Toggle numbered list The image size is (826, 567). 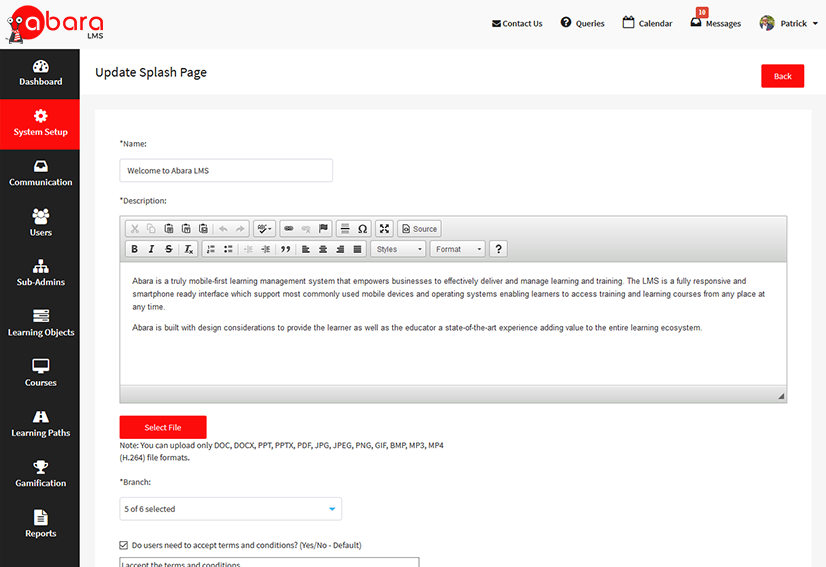coord(211,249)
